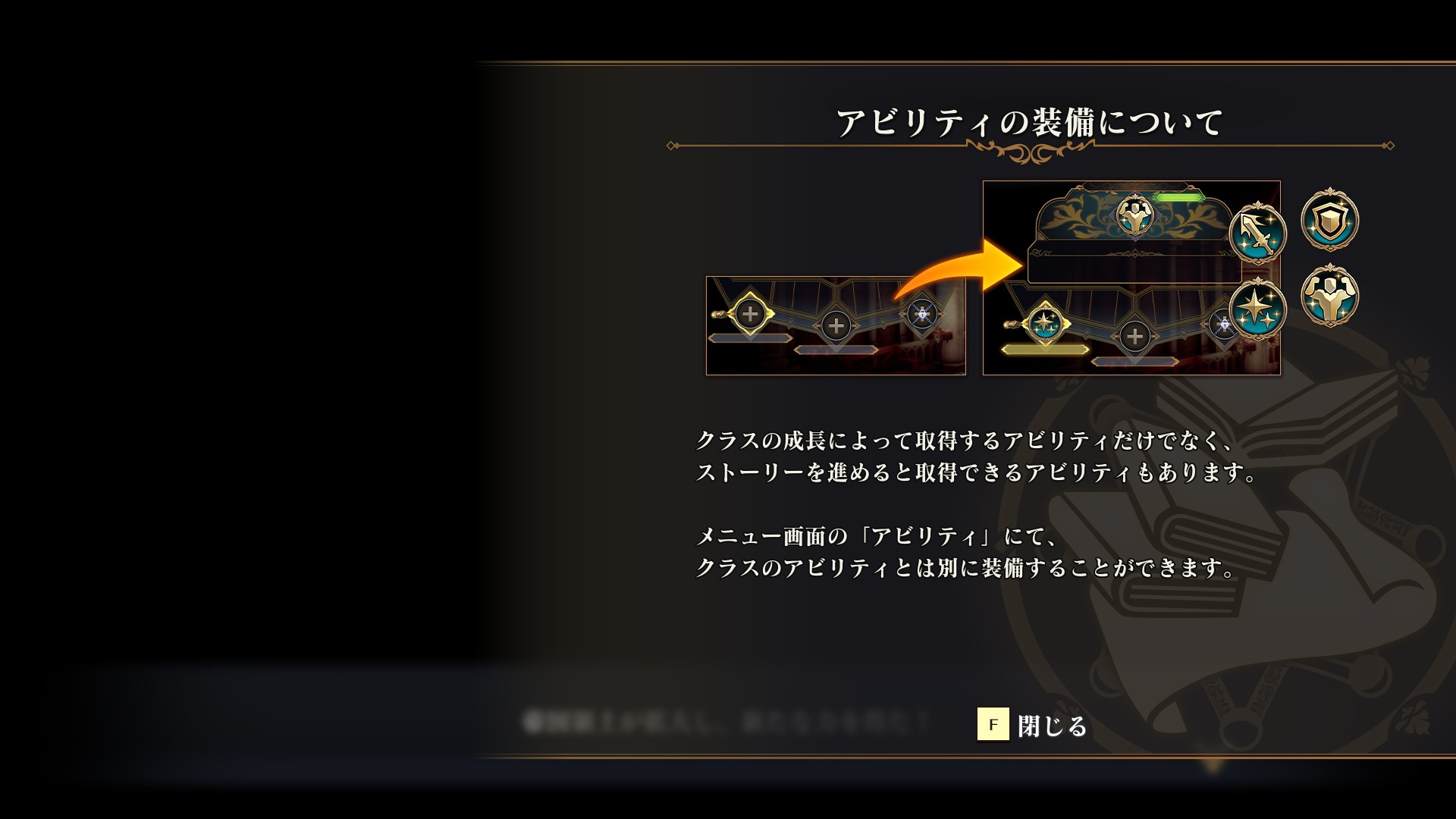Click the highlighted plus slot in the left preview
1456x819 pixels.
749,312
